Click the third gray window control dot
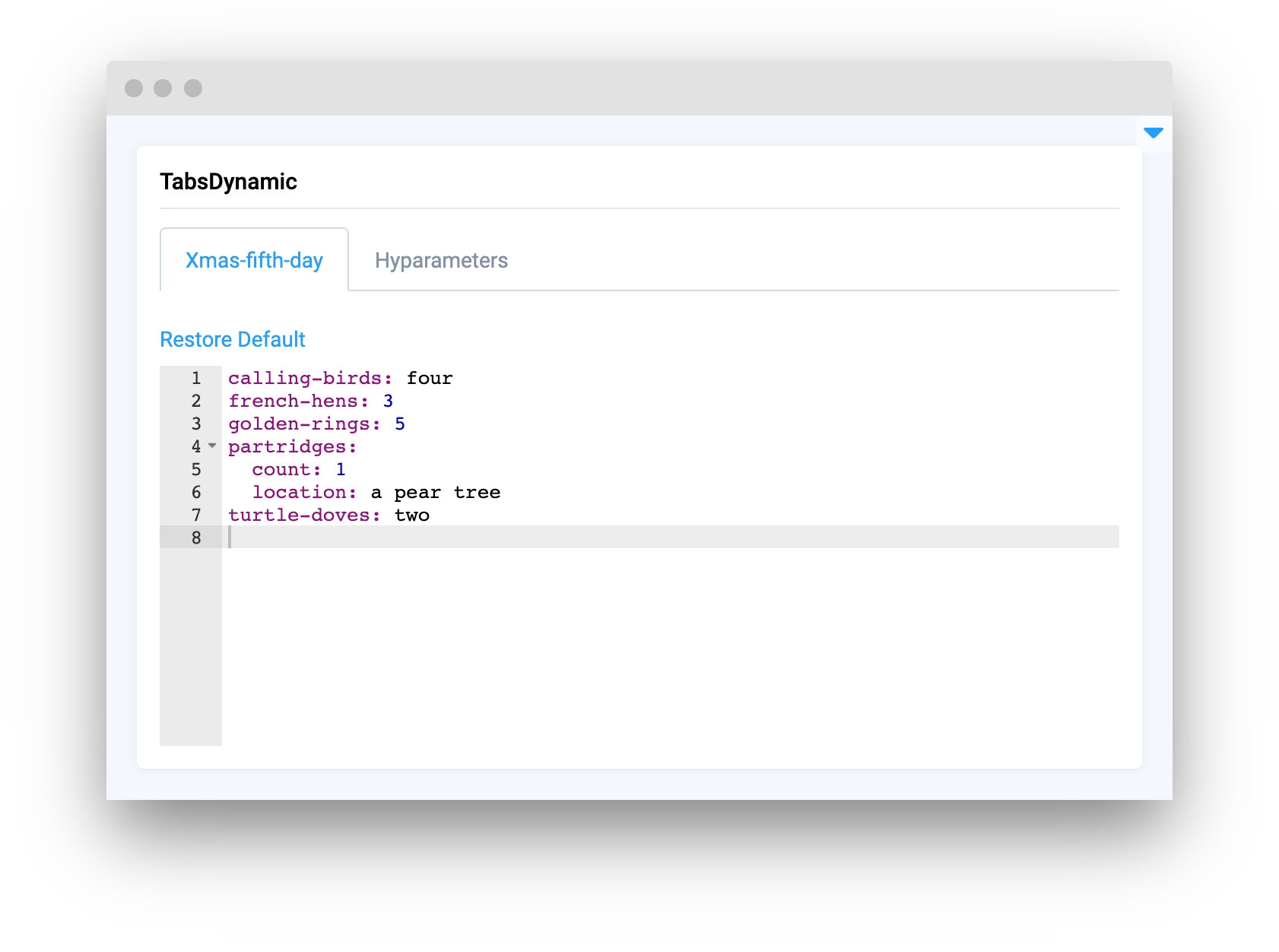The height and width of the screenshot is (952, 1279). point(193,88)
